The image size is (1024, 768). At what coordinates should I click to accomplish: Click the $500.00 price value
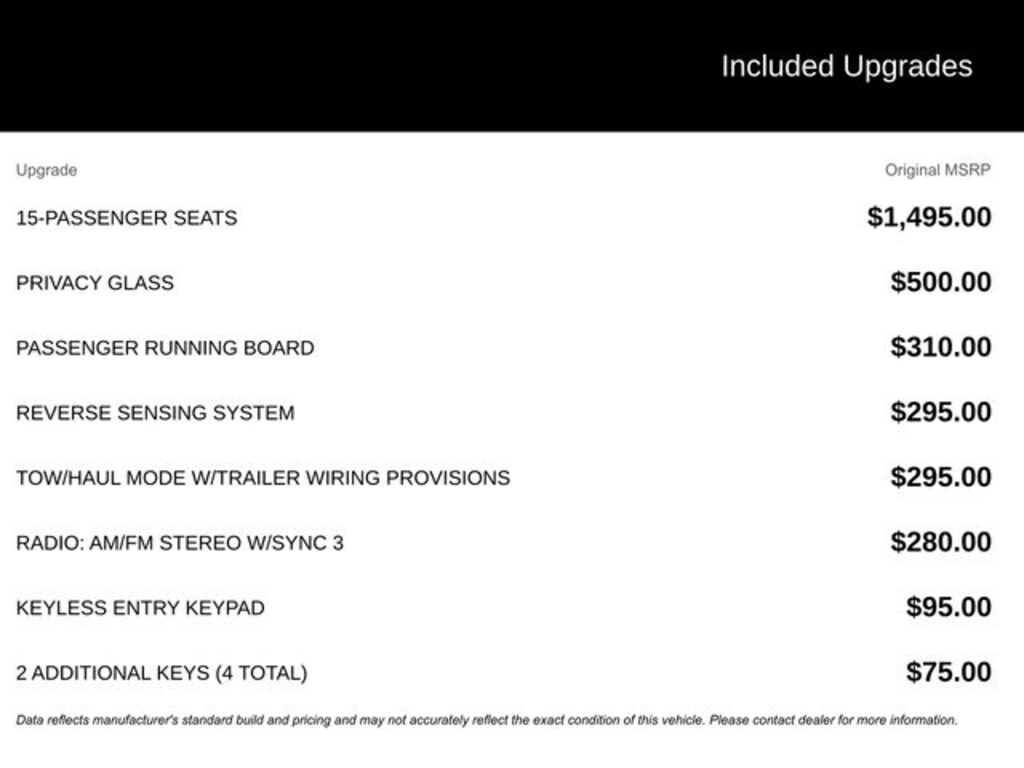(941, 282)
